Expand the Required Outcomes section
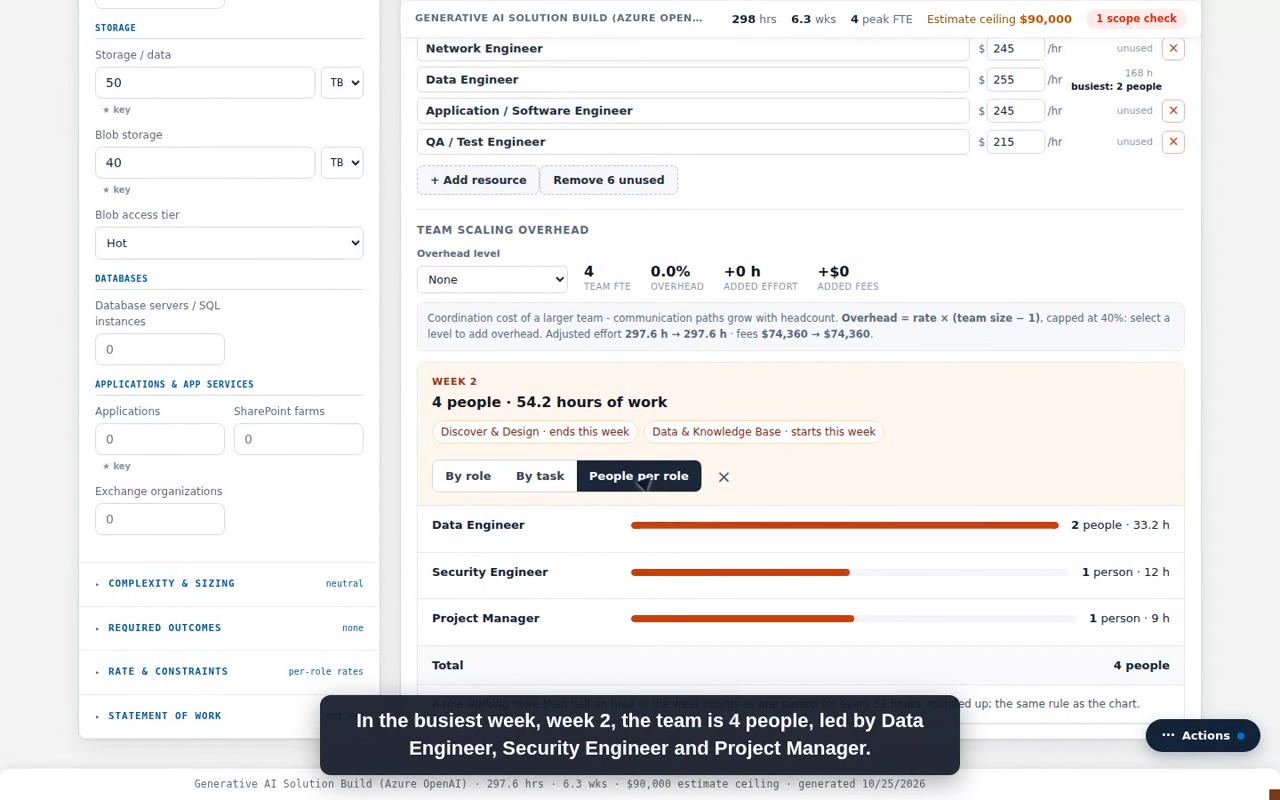The width and height of the screenshot is (1280, 800). click(x=229, y=628)
